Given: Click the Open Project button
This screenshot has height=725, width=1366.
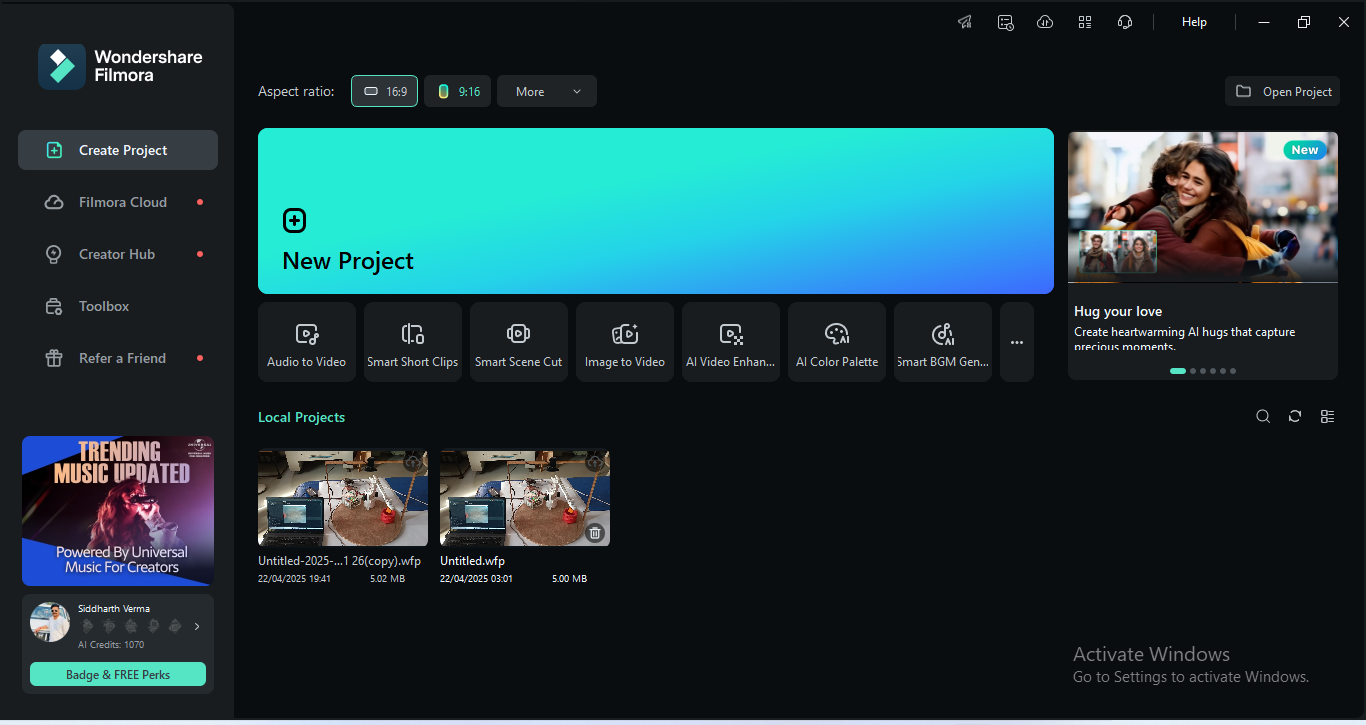Looking at the screenshot, I should (1282, 91).
